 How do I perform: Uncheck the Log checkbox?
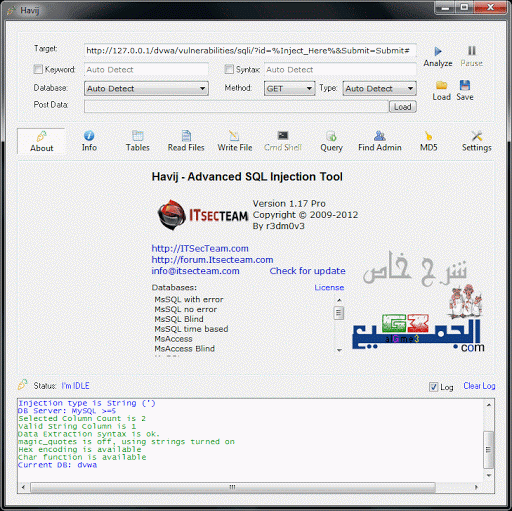coord(433,387)
